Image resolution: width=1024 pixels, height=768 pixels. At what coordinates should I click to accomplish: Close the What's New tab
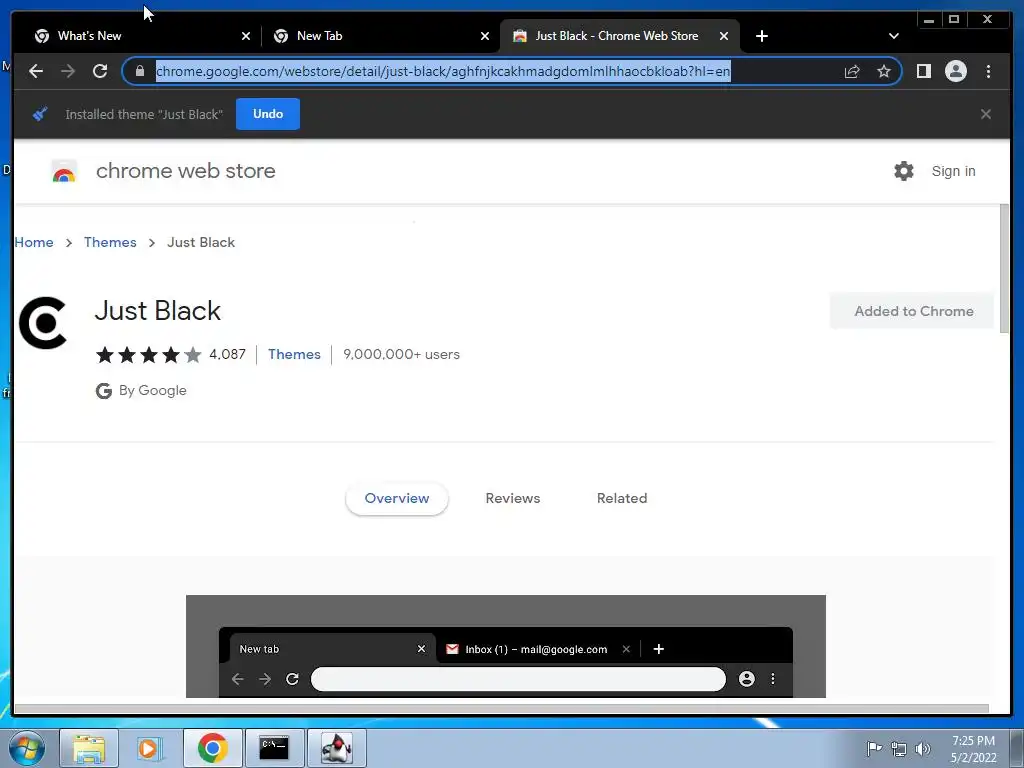[246, 36]
